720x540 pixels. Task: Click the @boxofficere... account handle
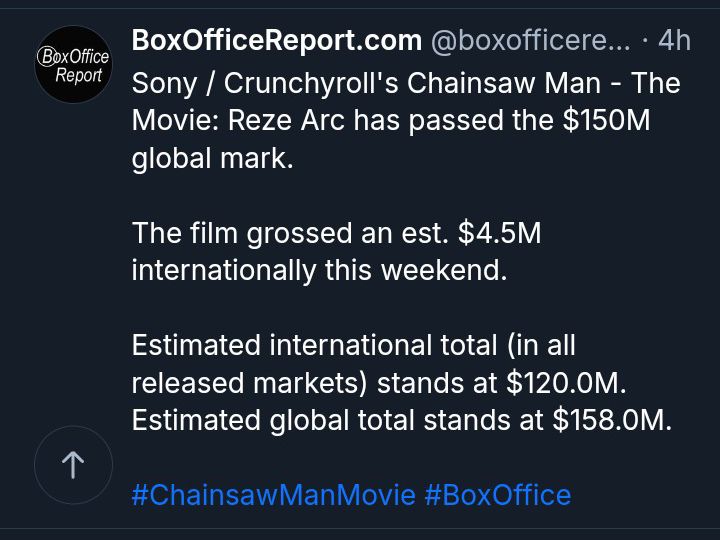click(530, 41)
